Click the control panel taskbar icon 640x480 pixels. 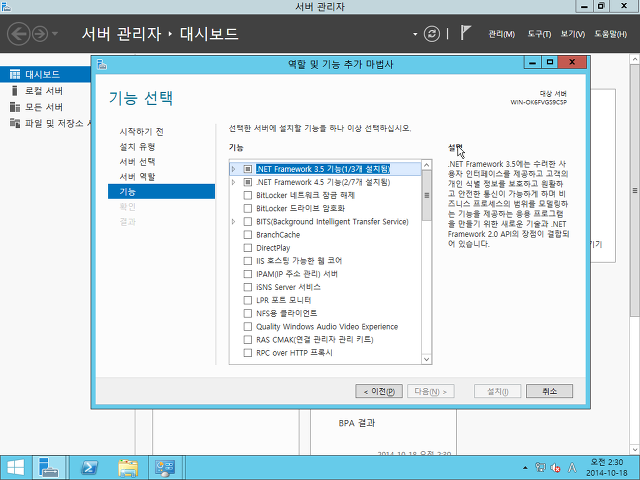pyautogui.click(x=165, y=468)
